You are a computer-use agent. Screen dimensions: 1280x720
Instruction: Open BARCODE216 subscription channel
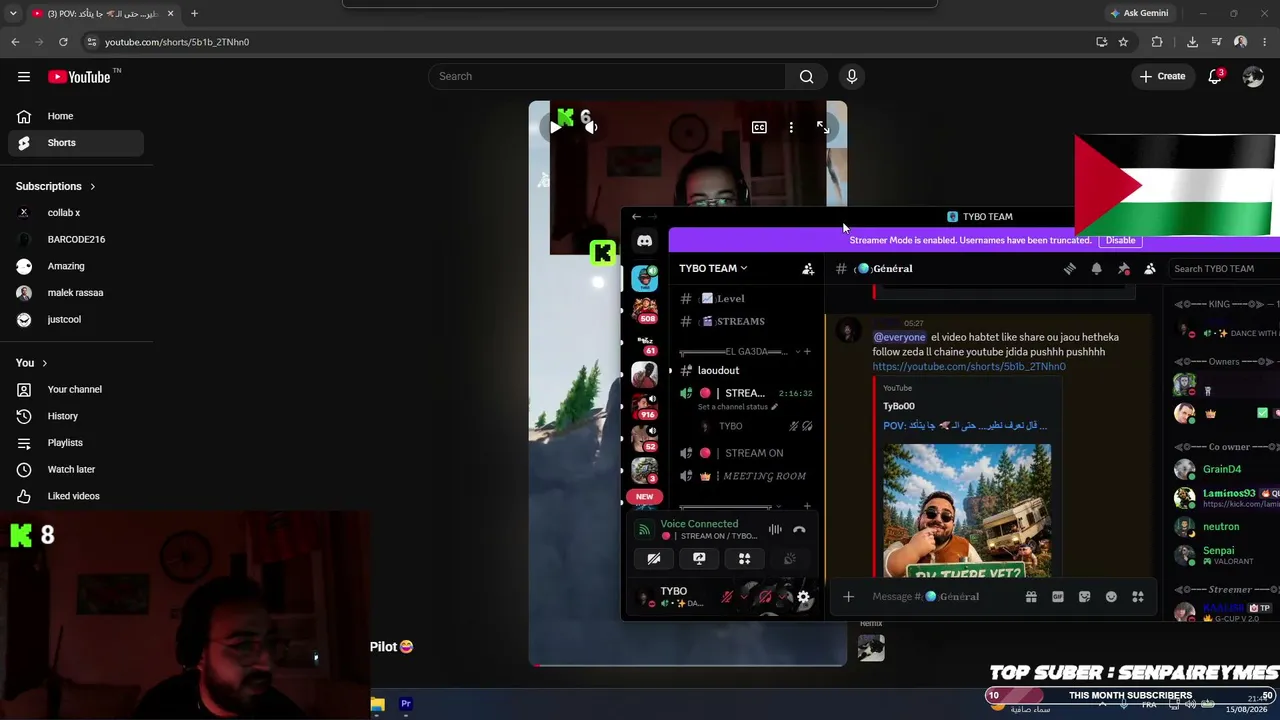76,240
